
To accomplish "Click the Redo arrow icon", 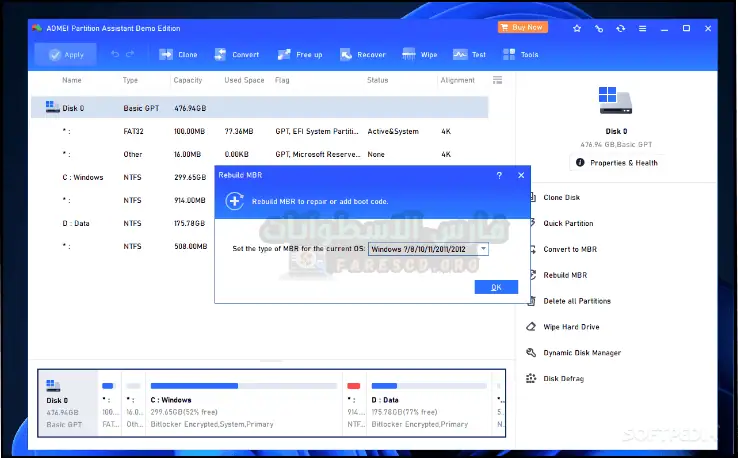I will (x=130, y=55).
